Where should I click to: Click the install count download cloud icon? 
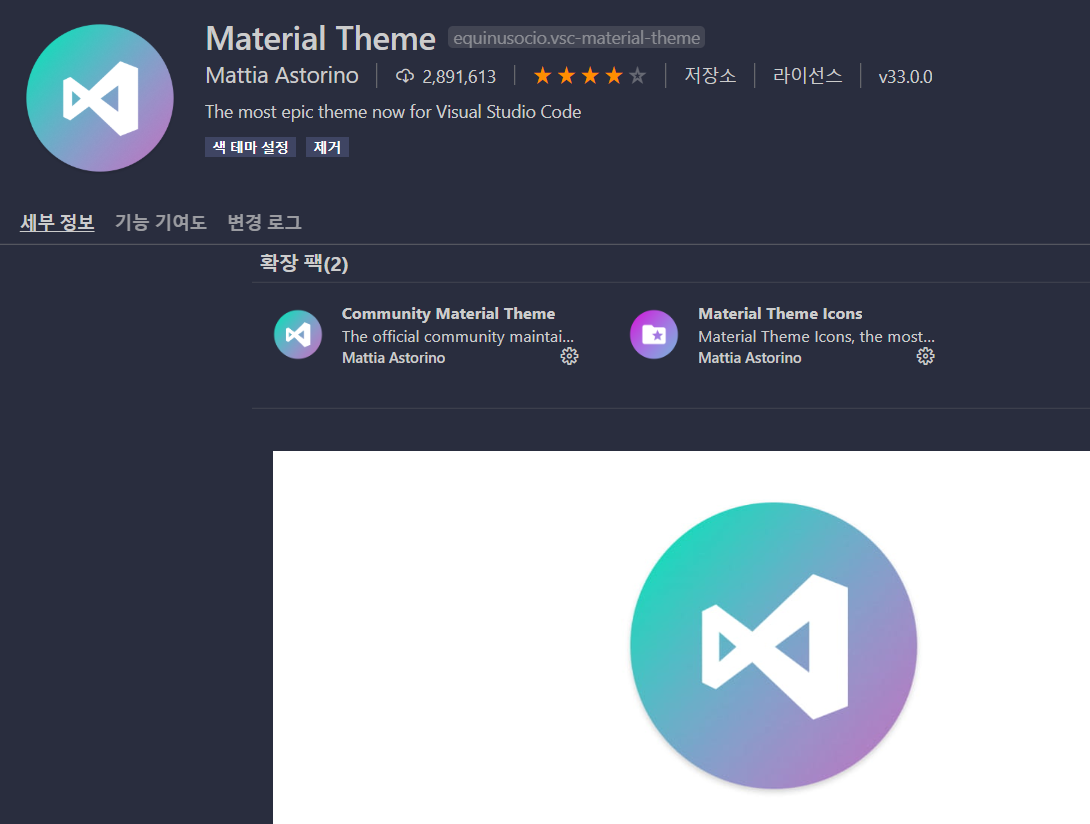pos(405,76)
